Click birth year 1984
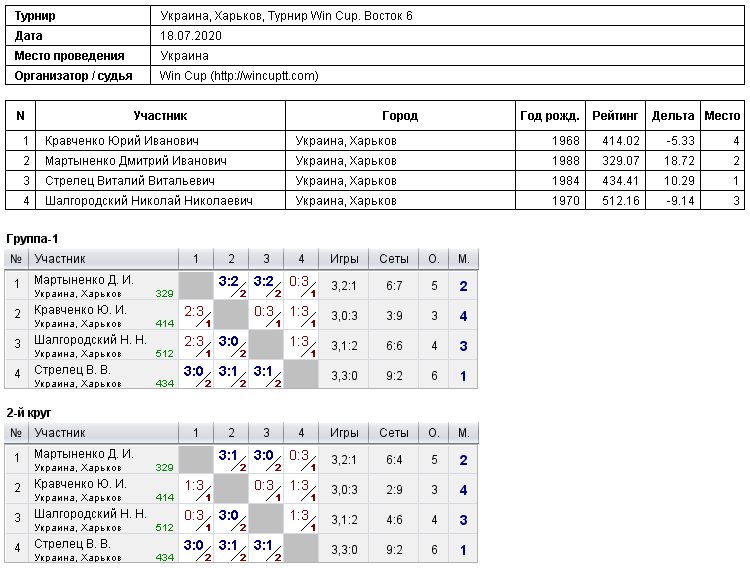 566,181
